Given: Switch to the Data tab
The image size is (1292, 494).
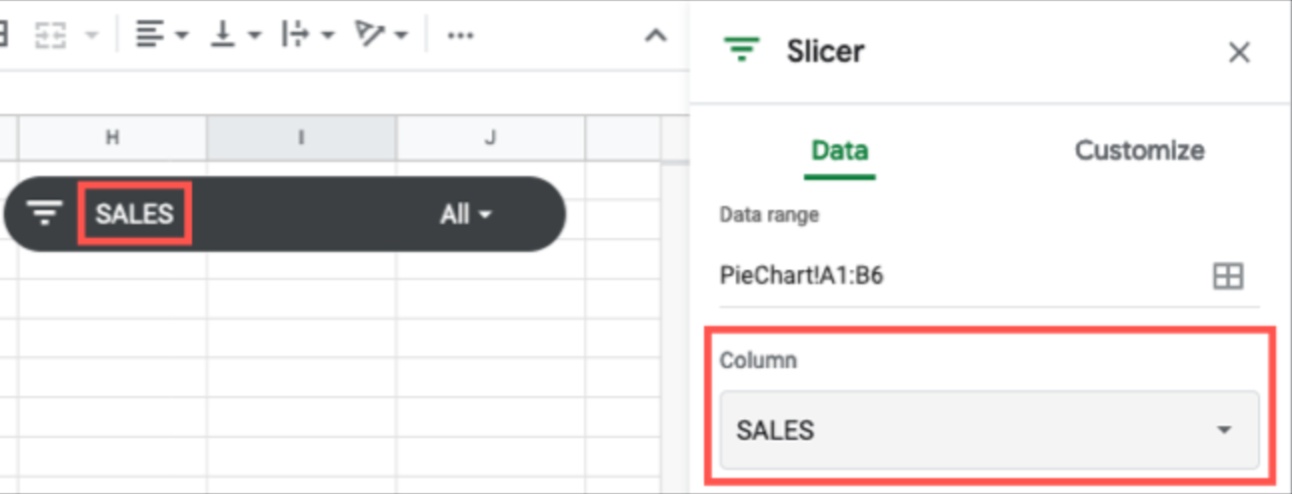Looking at the screenshot, I should [840, 151].
